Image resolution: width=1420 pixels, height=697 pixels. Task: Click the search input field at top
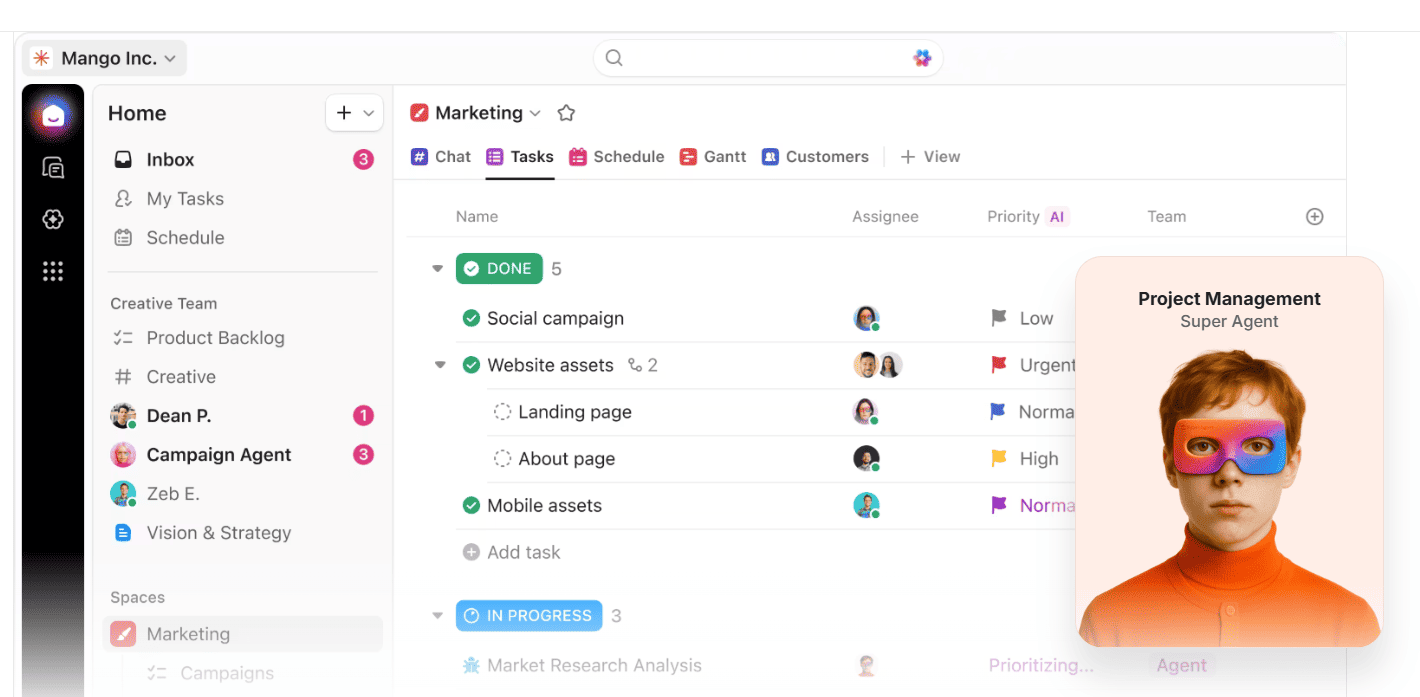(760, 58)
